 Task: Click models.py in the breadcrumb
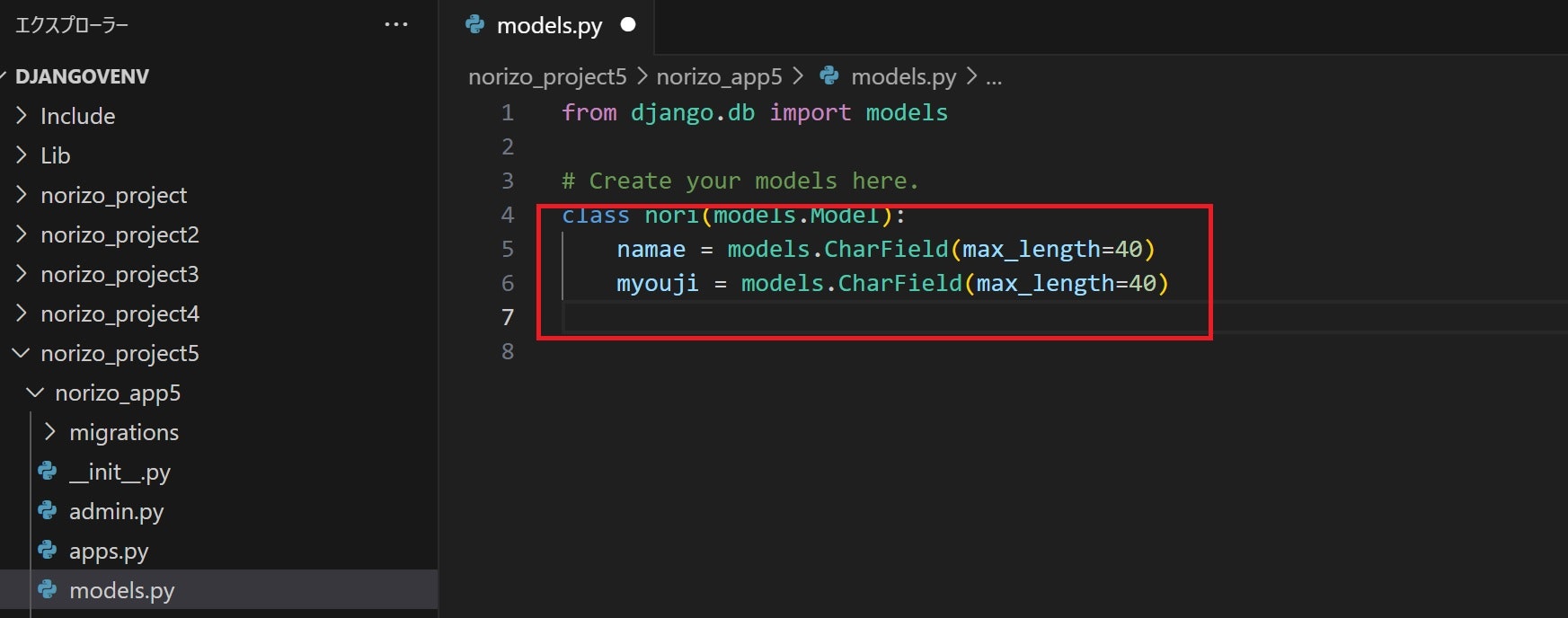point(903,77)
